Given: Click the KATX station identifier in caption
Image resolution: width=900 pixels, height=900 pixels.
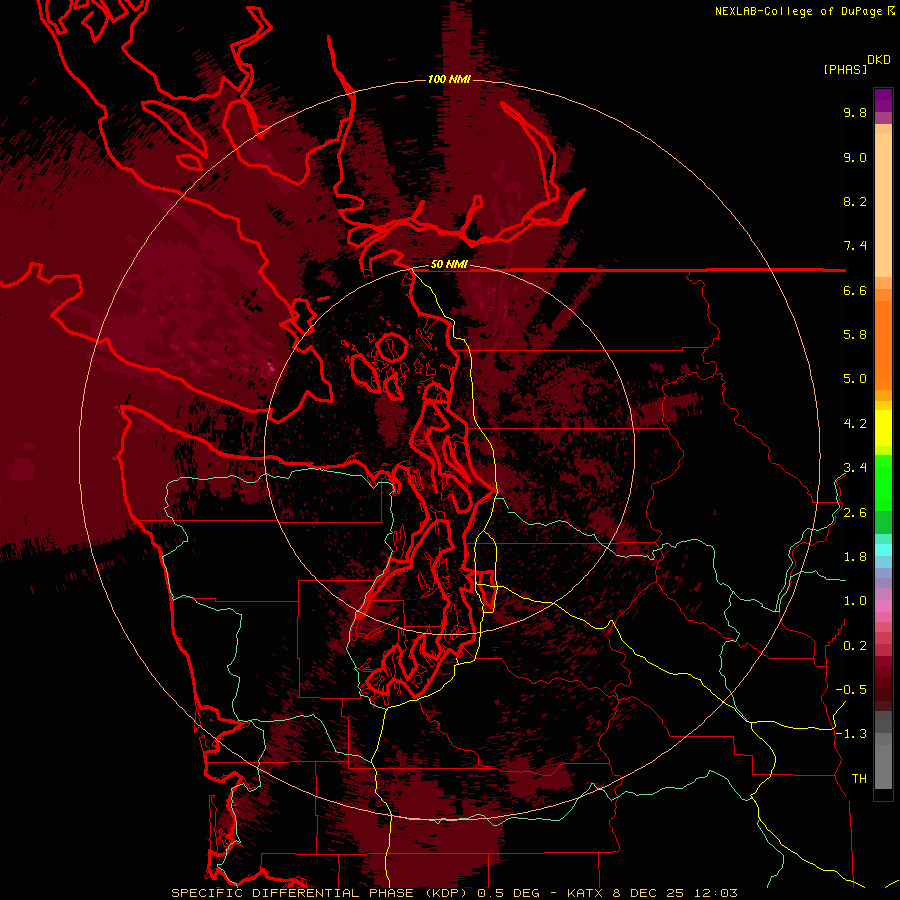Looking at the screenshot, I should (x=585, y=893).
